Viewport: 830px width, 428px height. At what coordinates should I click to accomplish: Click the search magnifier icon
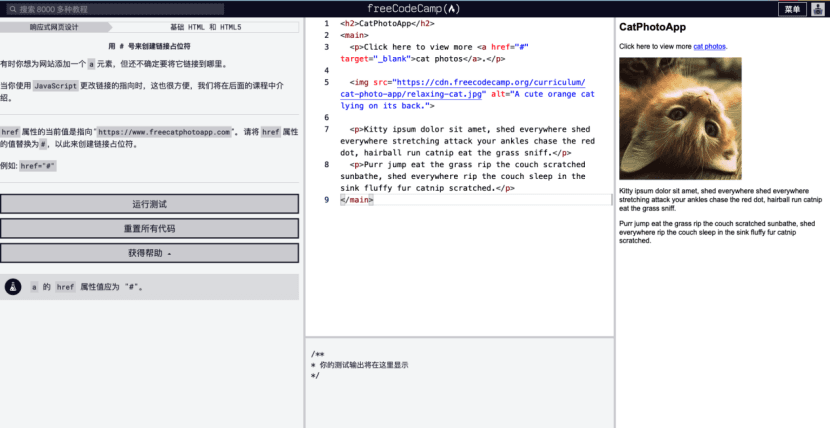[11, 9]
